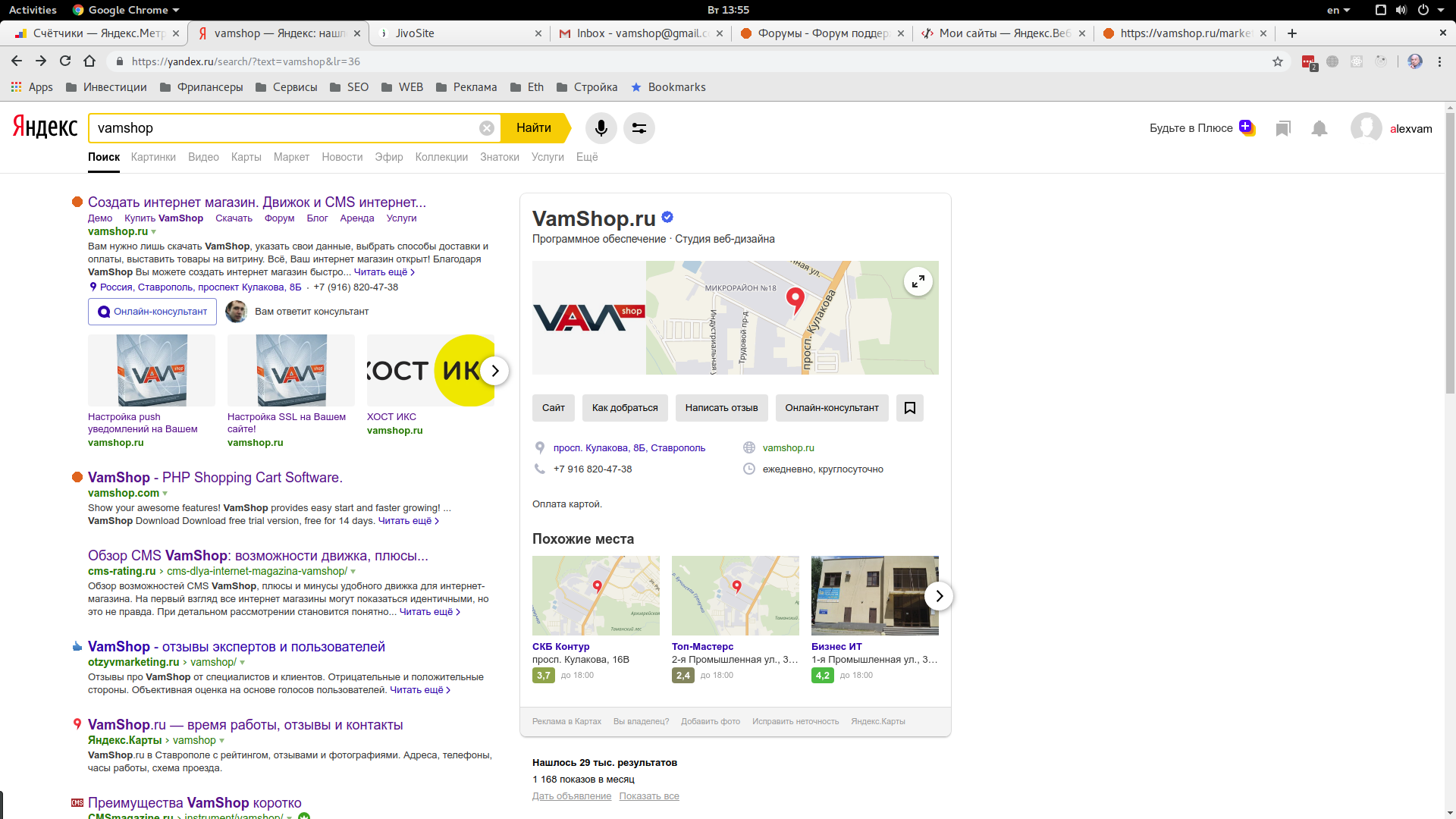Screen dimensions: 1456x819
Task: Click the red extension icon in toolbar
Action: click(1309, 62)
